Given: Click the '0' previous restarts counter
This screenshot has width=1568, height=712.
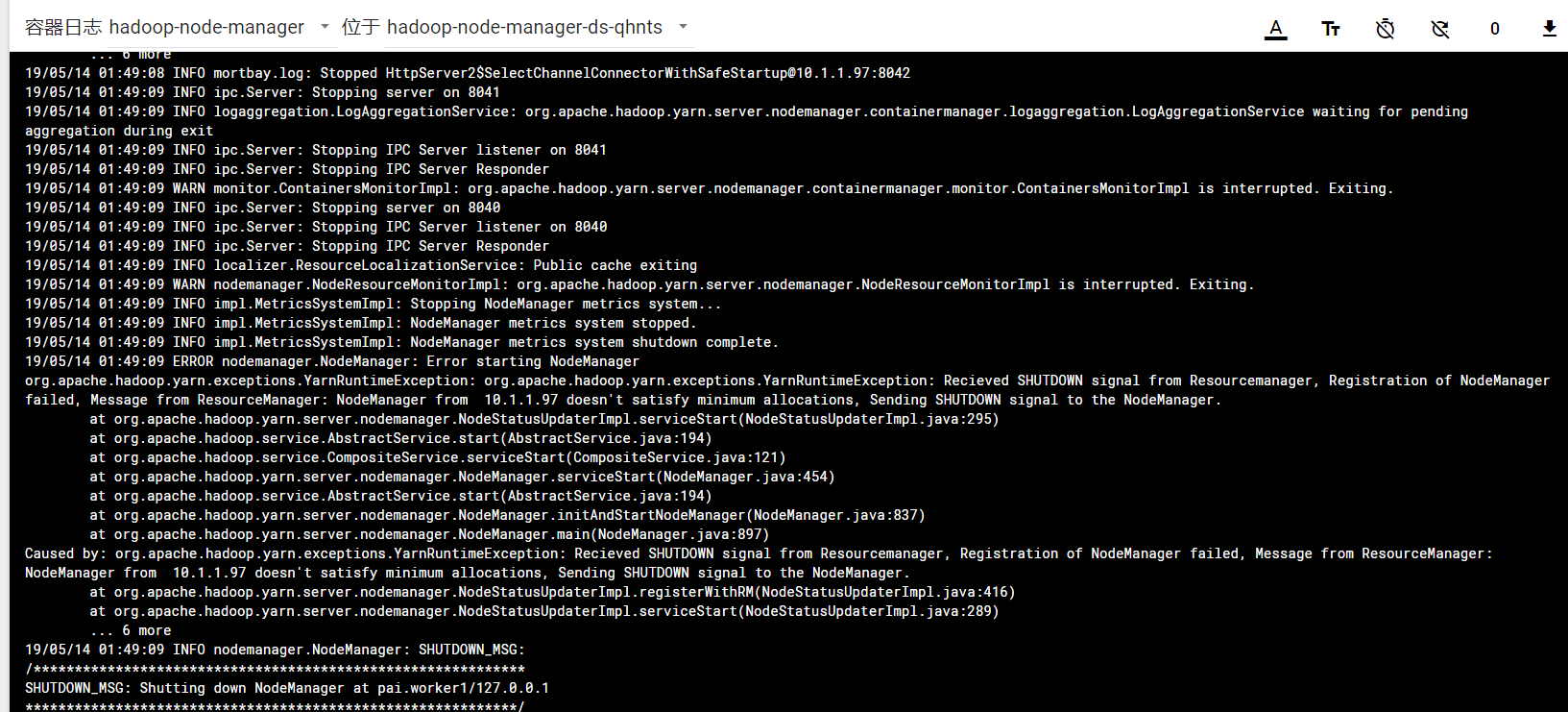Looking at the screenshot, I should click(1494, 29).
